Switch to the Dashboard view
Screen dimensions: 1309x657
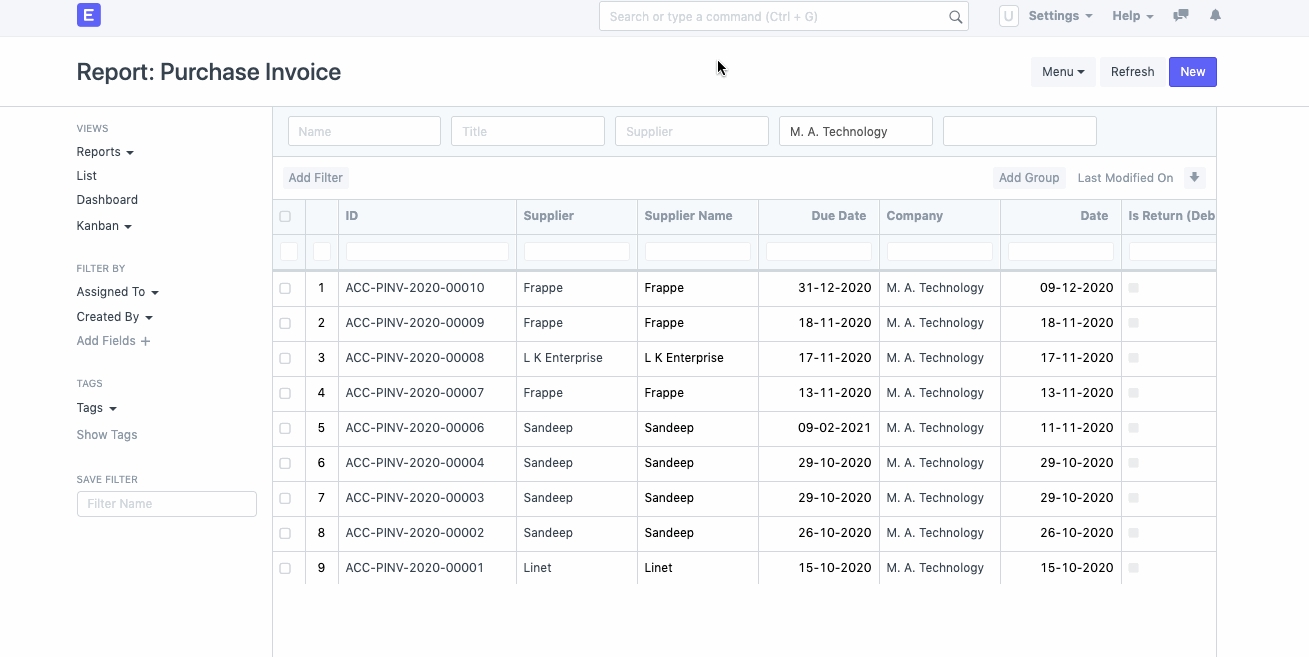pyautogui.click(x=107, y=200)
